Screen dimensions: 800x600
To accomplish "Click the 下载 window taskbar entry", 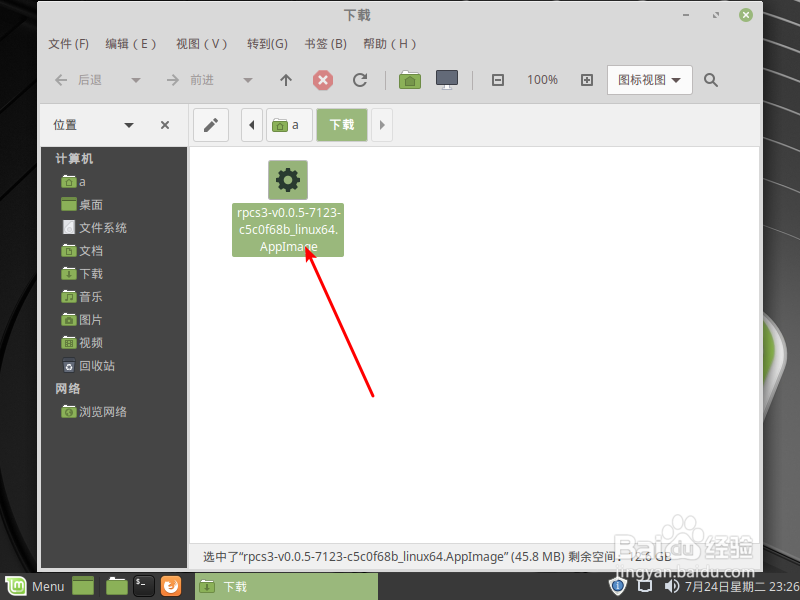I will [286, 586].
